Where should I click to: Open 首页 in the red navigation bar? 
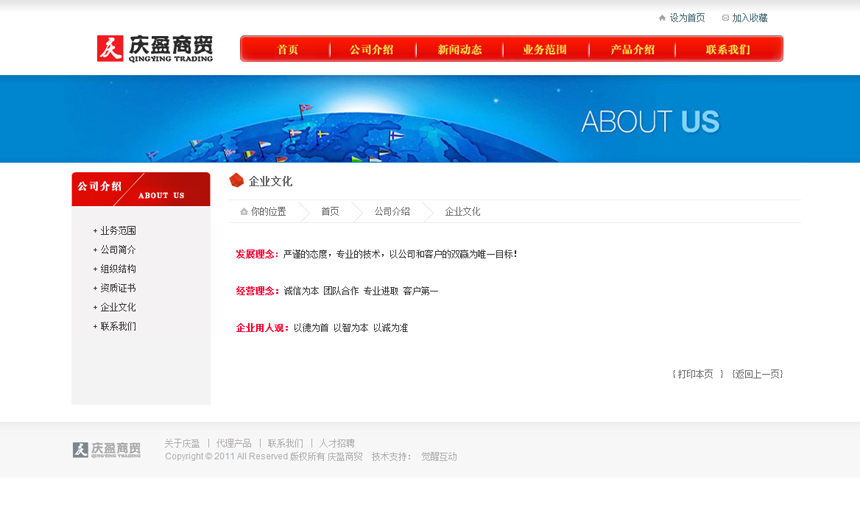coord(288,49)
